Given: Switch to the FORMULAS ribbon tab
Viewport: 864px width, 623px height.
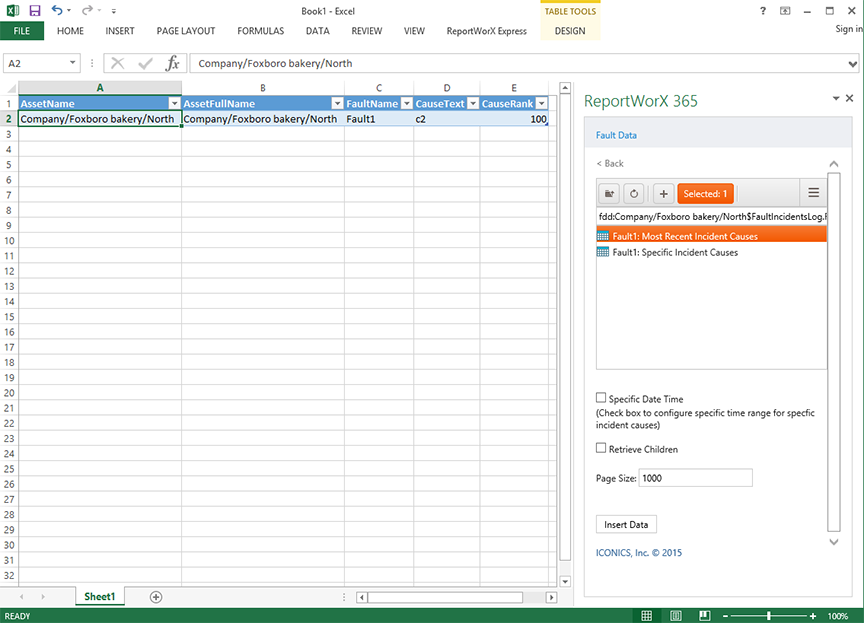Looking at the screenshot, I should (260, 31).
